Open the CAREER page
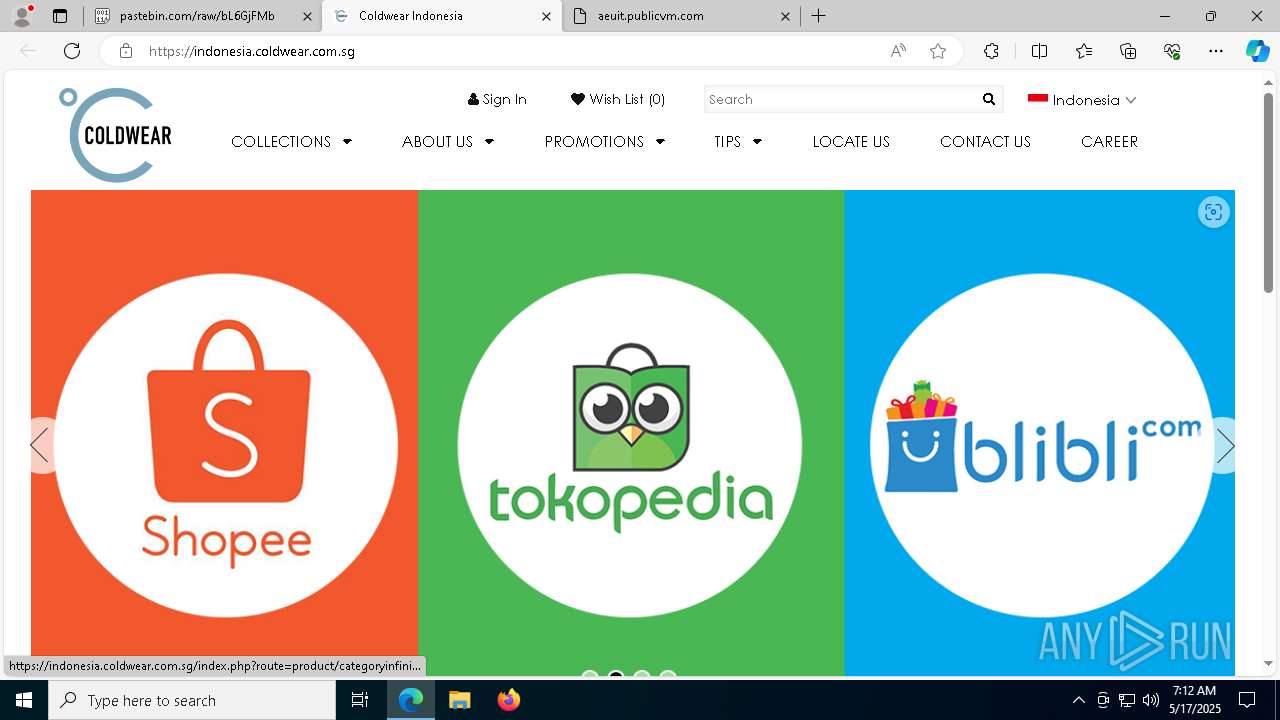This screenshot has height=720, width=1280. (x=1109, y=142)
